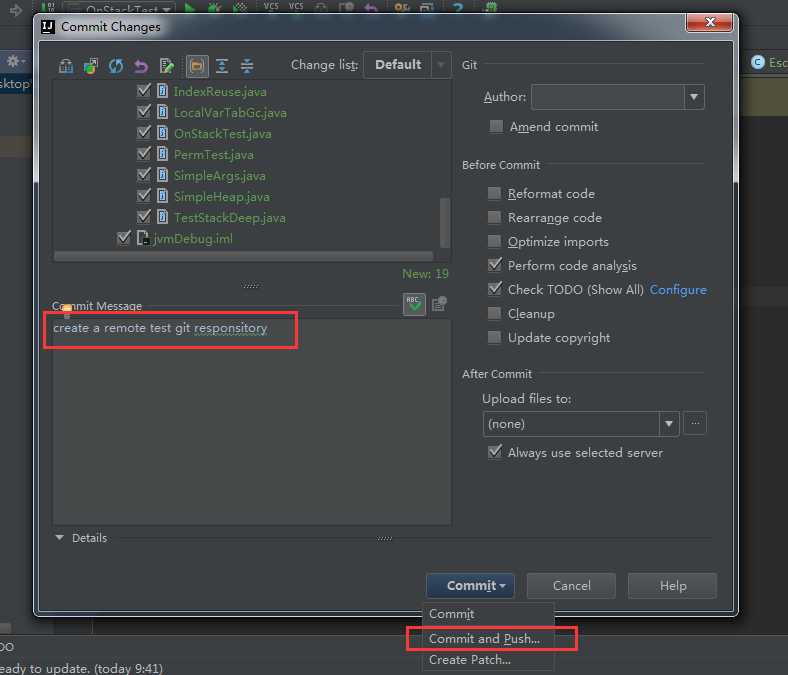788x675 pixels.
Task: Click the Expand All icon
Action: [x=222, y=66]
